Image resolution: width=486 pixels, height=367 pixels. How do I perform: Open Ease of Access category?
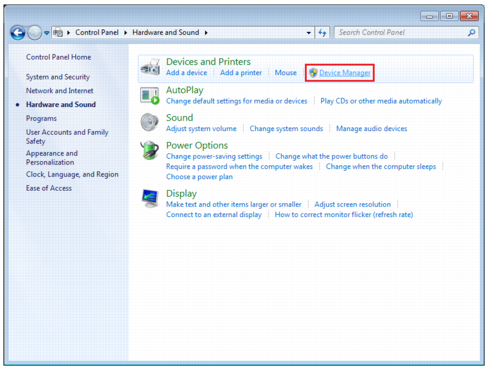[49, 188]
